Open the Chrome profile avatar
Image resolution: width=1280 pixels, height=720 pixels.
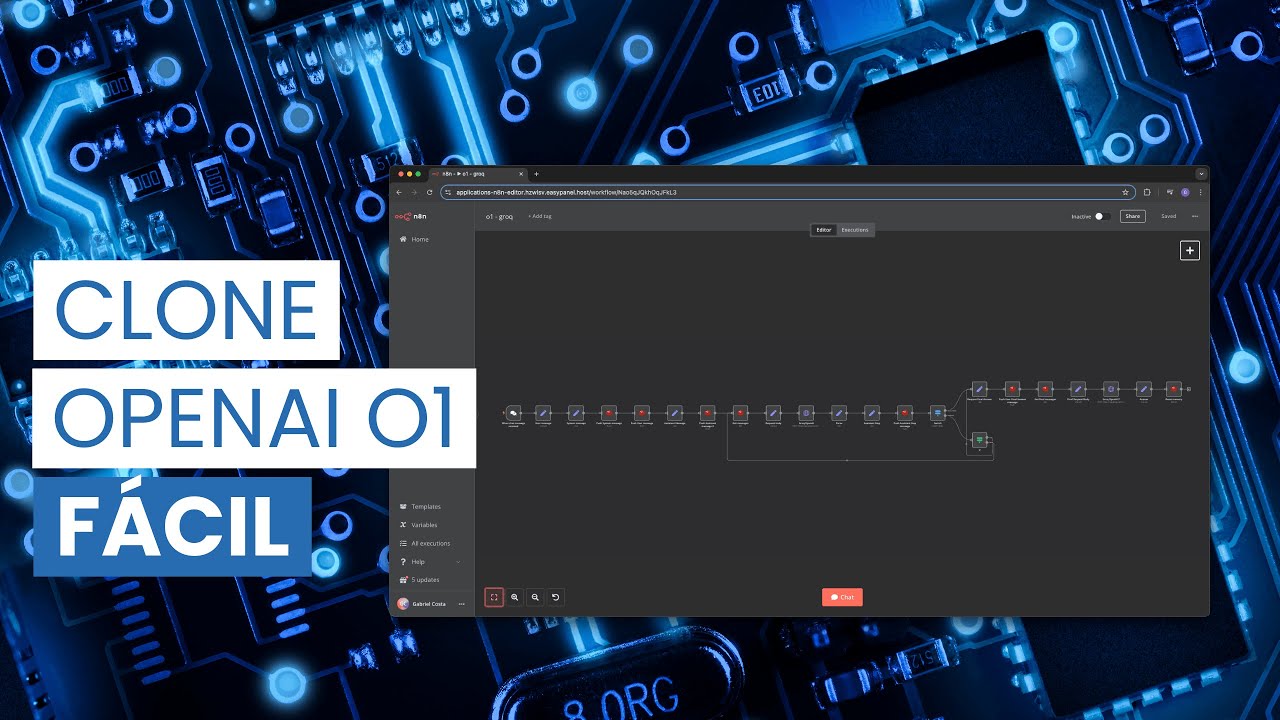pos(1185,192)
